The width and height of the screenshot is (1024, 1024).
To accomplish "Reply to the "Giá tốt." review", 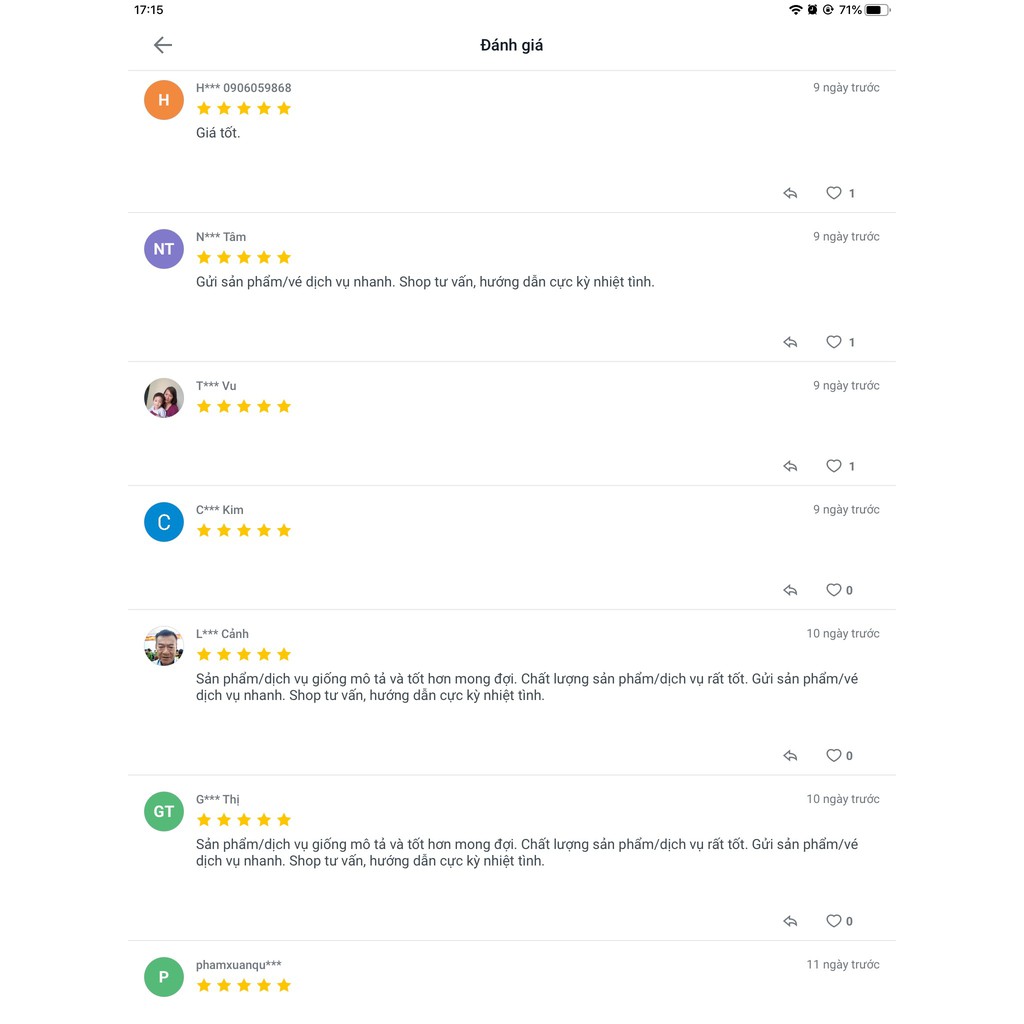I will (790, 193).
